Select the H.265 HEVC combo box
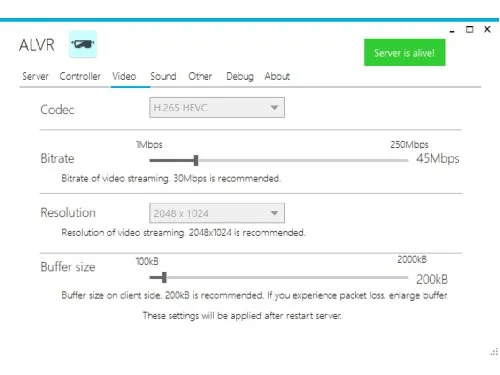 [x=217, y=108]
